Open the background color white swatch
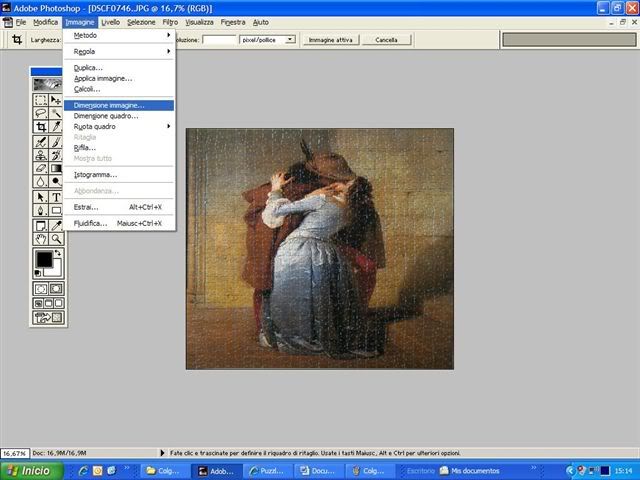The height and width of the screenshot is (480, 640). [x=56, y=270]
